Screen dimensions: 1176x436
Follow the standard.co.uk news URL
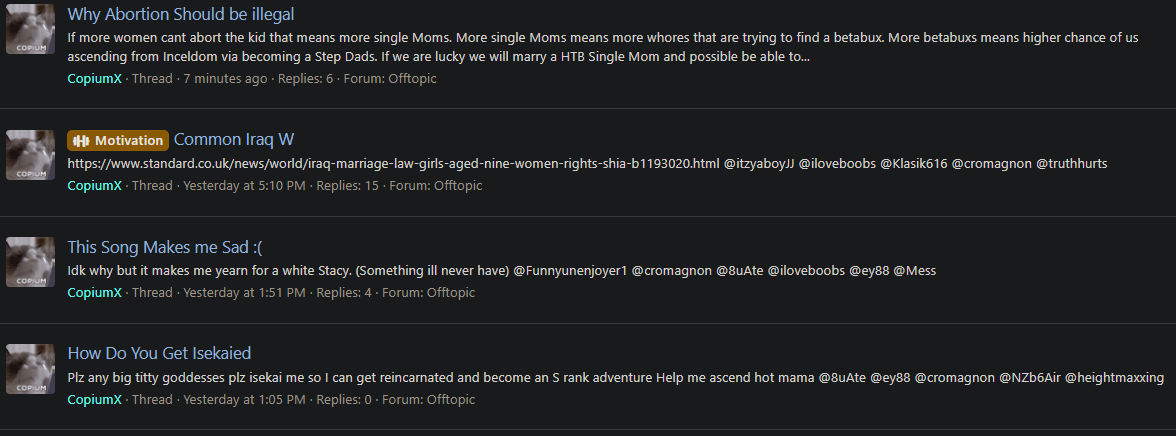click(x=393, y=164)
